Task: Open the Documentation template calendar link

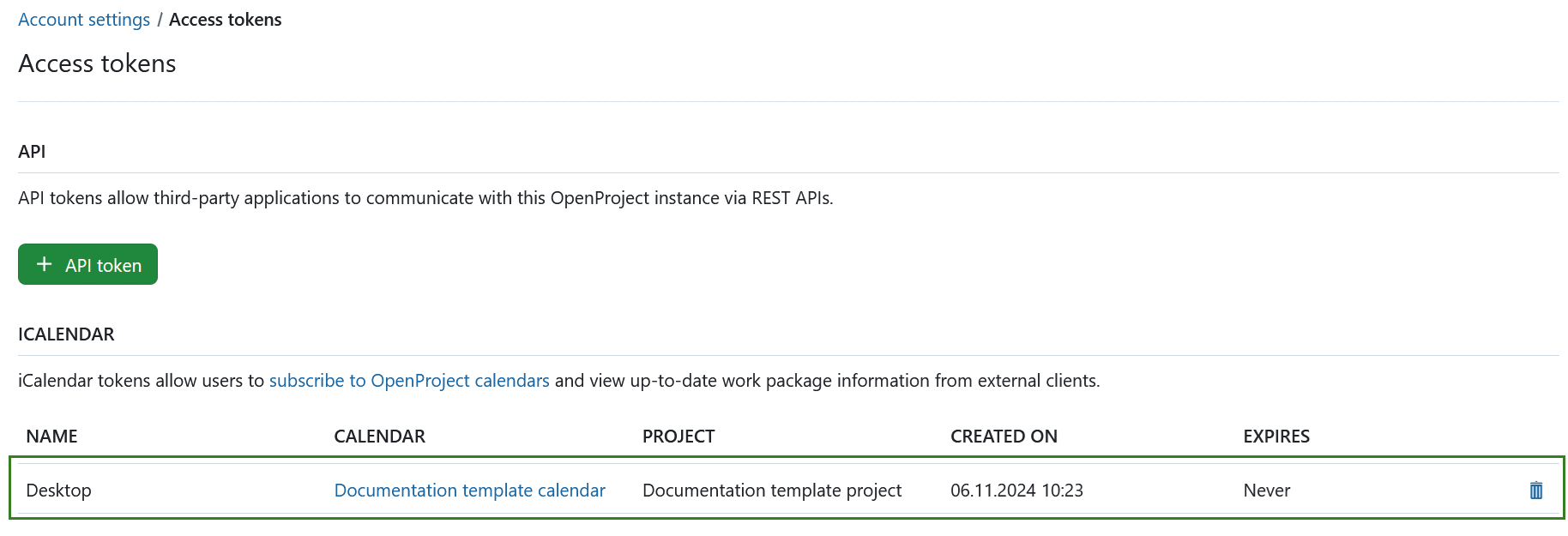Action: pos(469,491)
